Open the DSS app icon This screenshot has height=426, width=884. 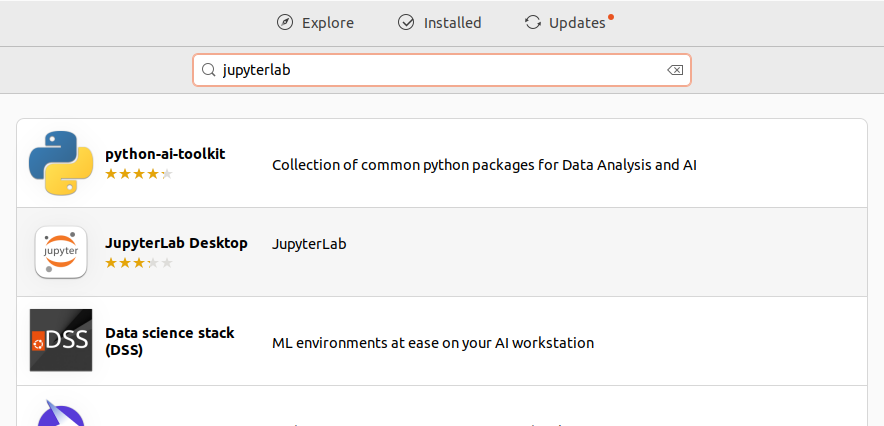[x=61, y=340]
